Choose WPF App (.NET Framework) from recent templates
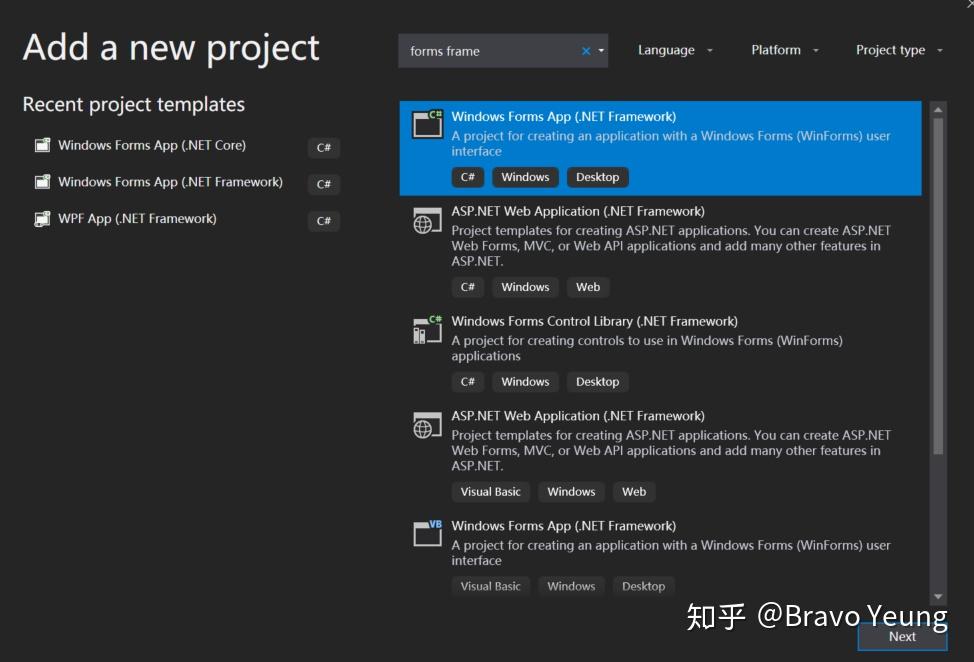This screenshot has width=974, height=662. tap(137, 219)
